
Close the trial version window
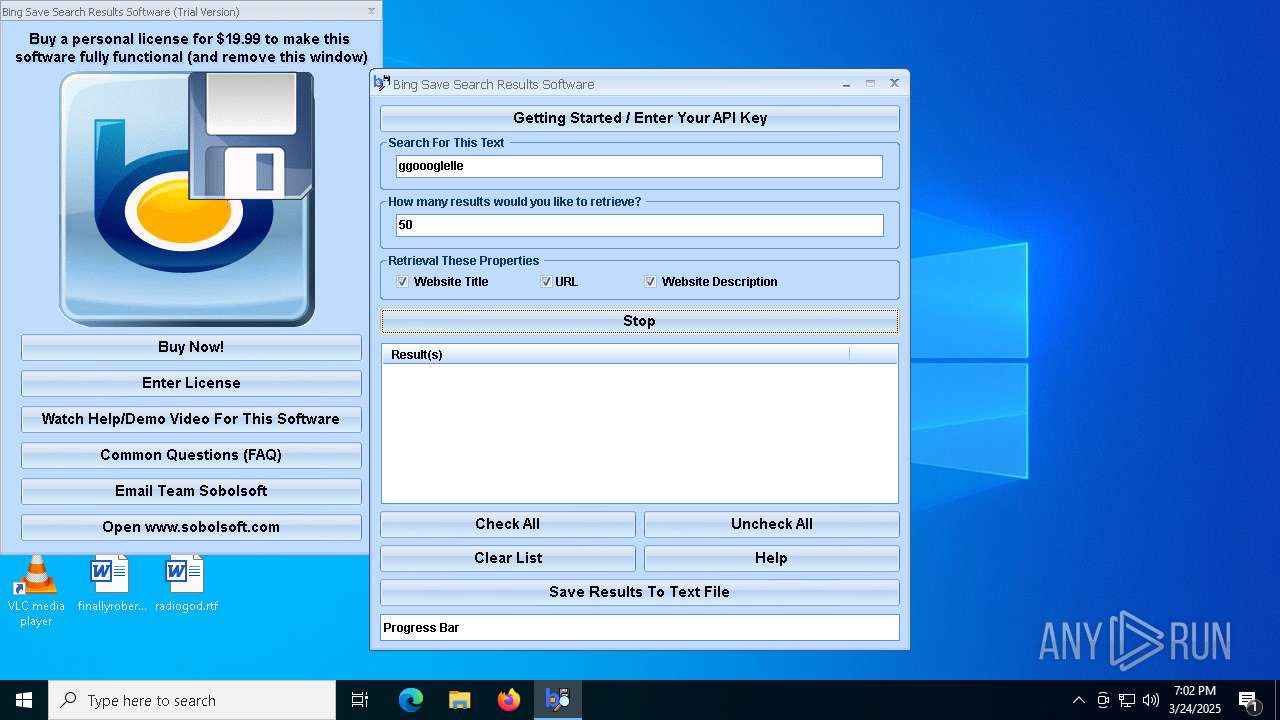pos(372,11)
